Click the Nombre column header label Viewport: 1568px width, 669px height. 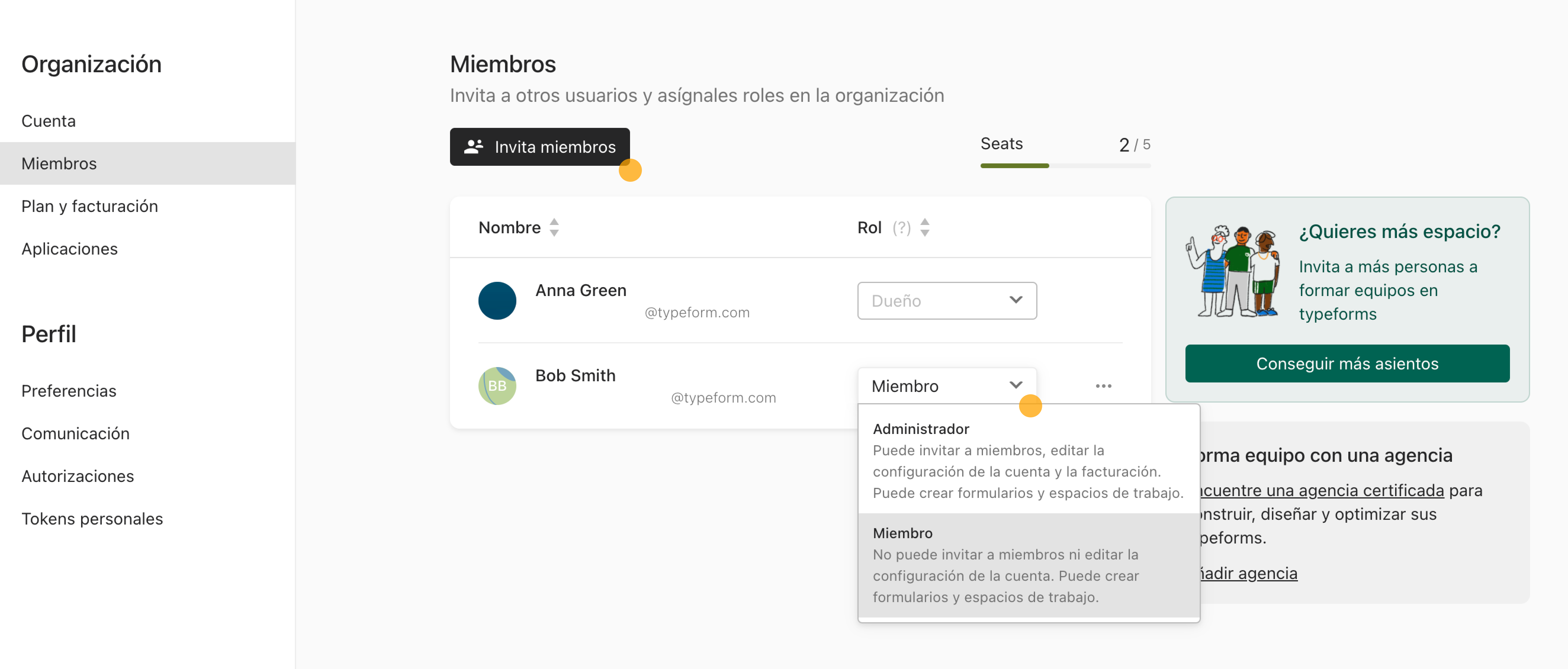(x=509, y=228)
